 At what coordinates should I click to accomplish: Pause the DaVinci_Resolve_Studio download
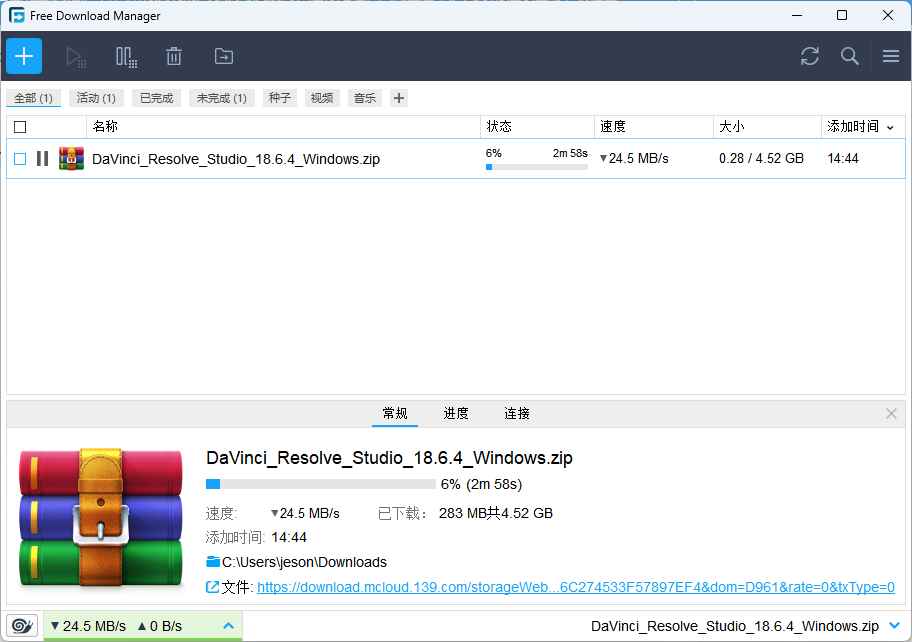tap(40, 158)
